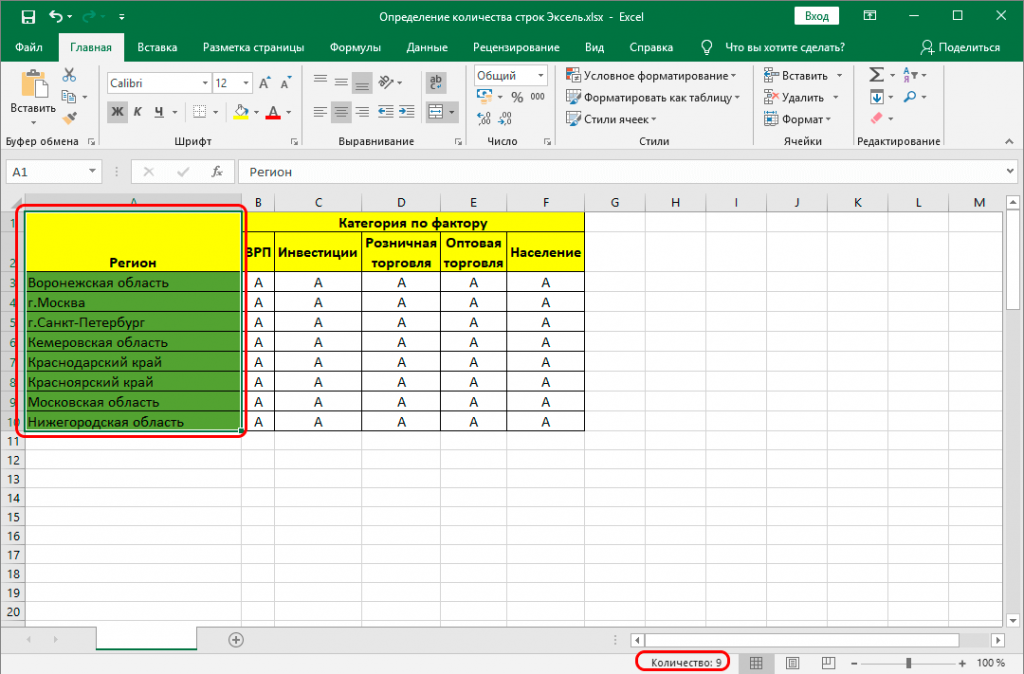Undo the last action
The width and height of the screenshot is (1024, 674).
point(56,17)
